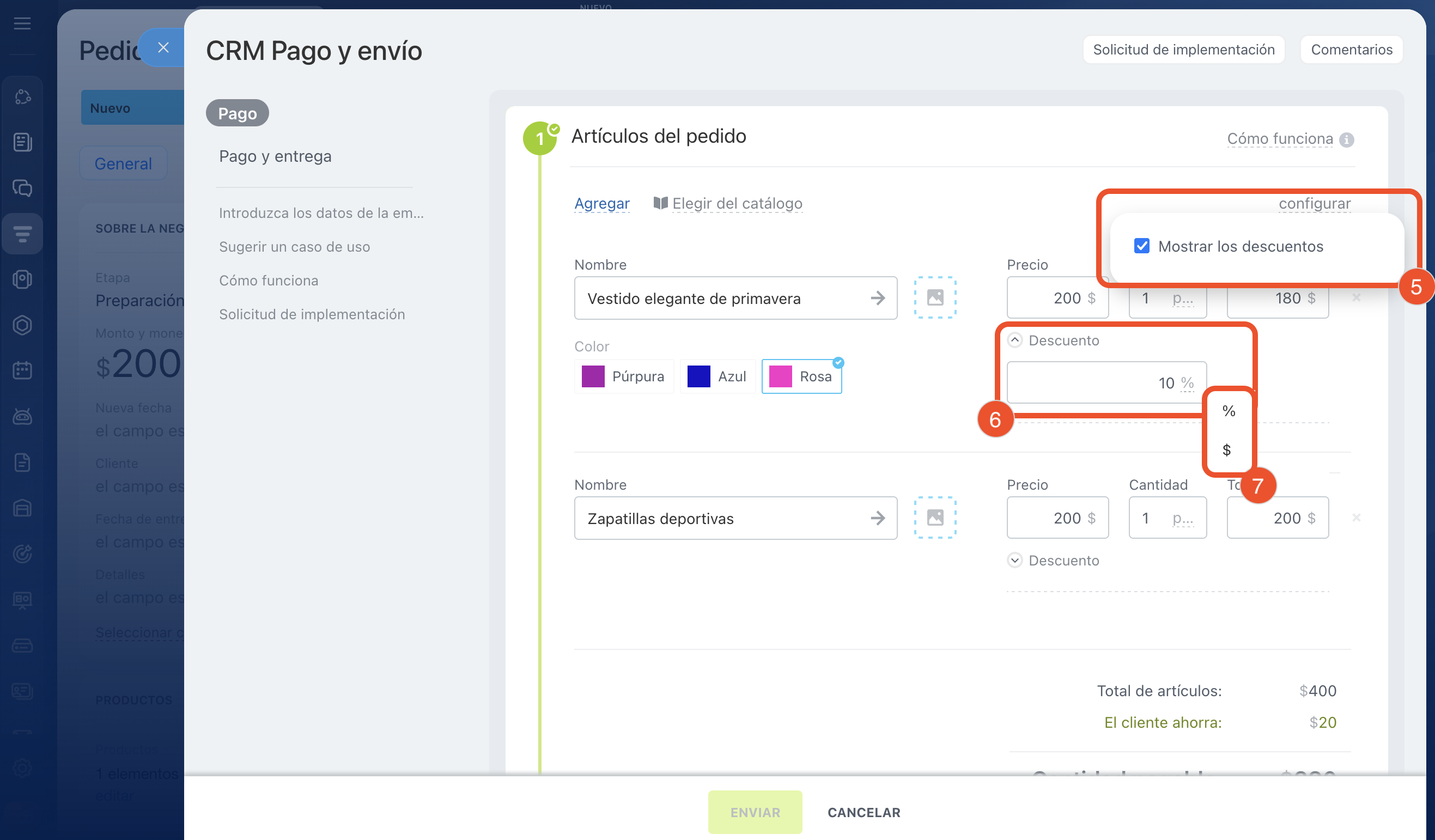Remove the Zapatillas deportivas row

click(x=1357, y=518)
